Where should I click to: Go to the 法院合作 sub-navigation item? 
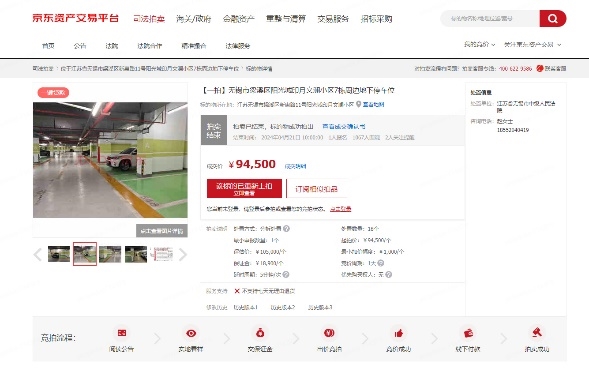click(150, 46)
